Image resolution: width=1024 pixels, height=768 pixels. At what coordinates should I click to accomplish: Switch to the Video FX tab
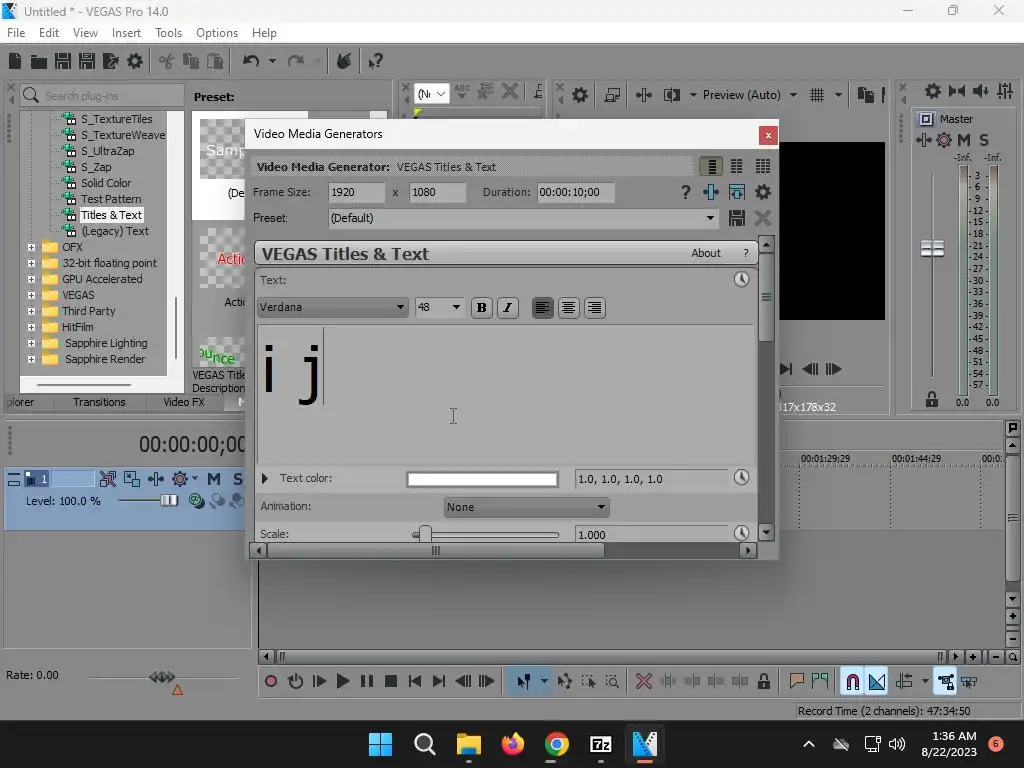pyautogui.click(x=184, y=402)
